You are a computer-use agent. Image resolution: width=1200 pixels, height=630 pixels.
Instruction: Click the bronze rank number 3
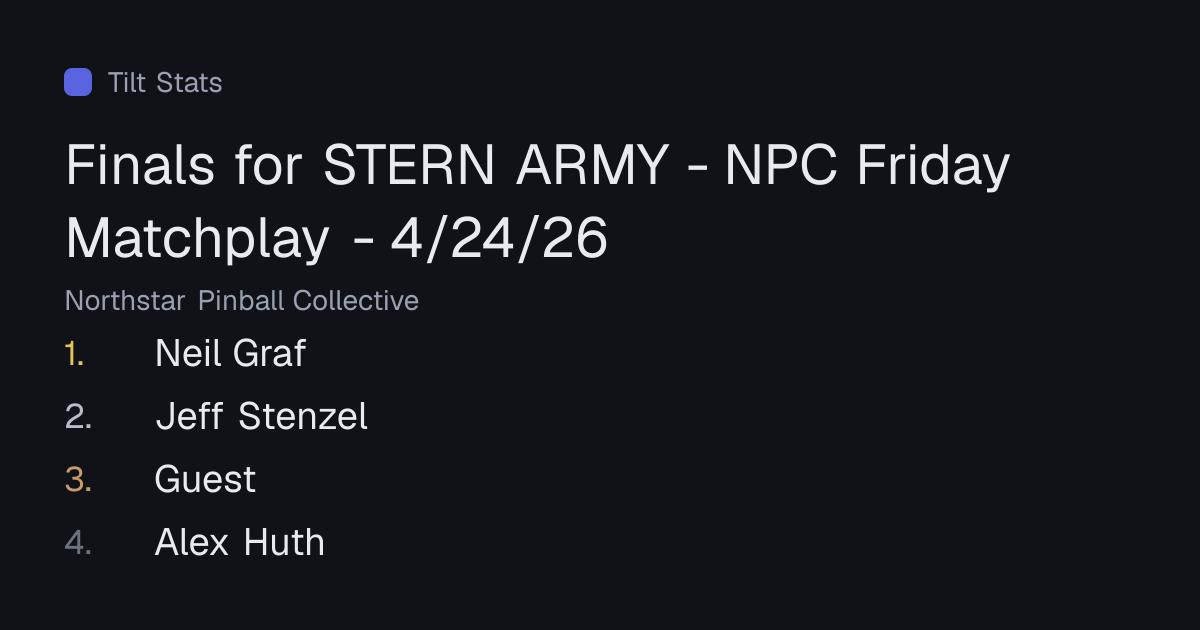tap(79, 479)
